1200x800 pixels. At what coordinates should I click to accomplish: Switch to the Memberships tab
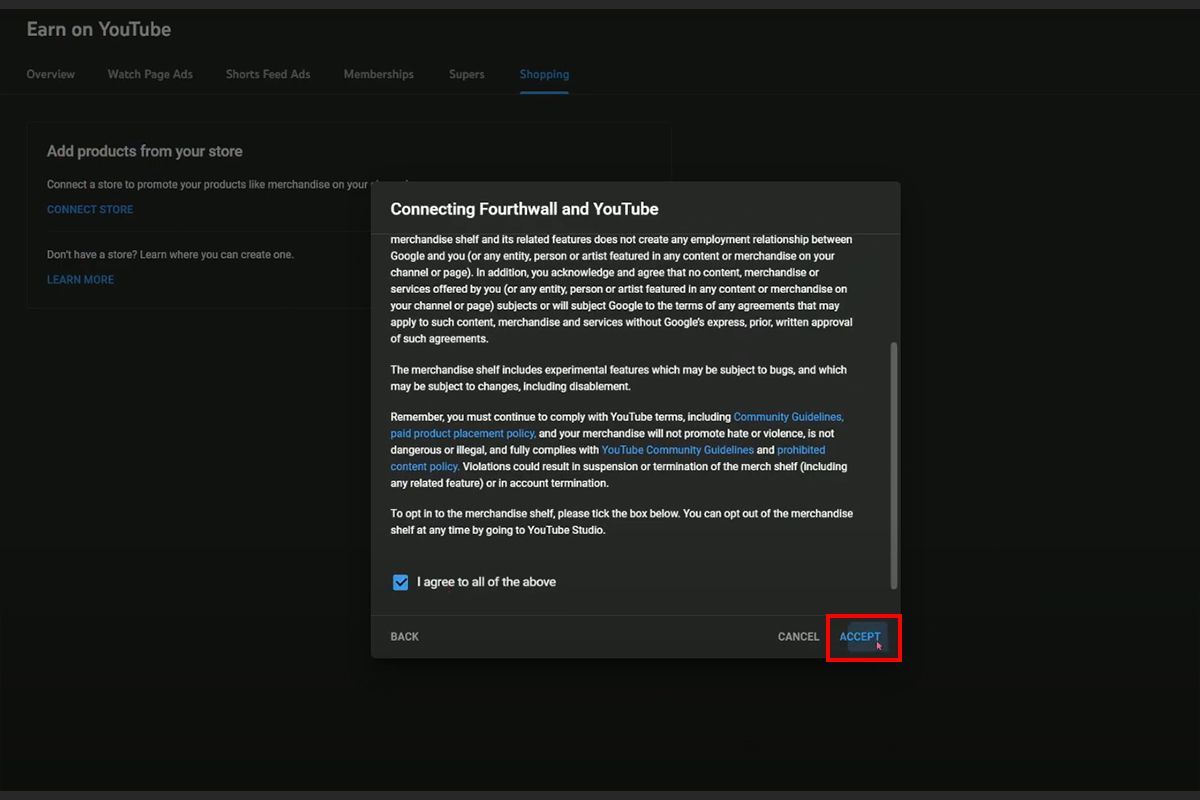(378, 74)
